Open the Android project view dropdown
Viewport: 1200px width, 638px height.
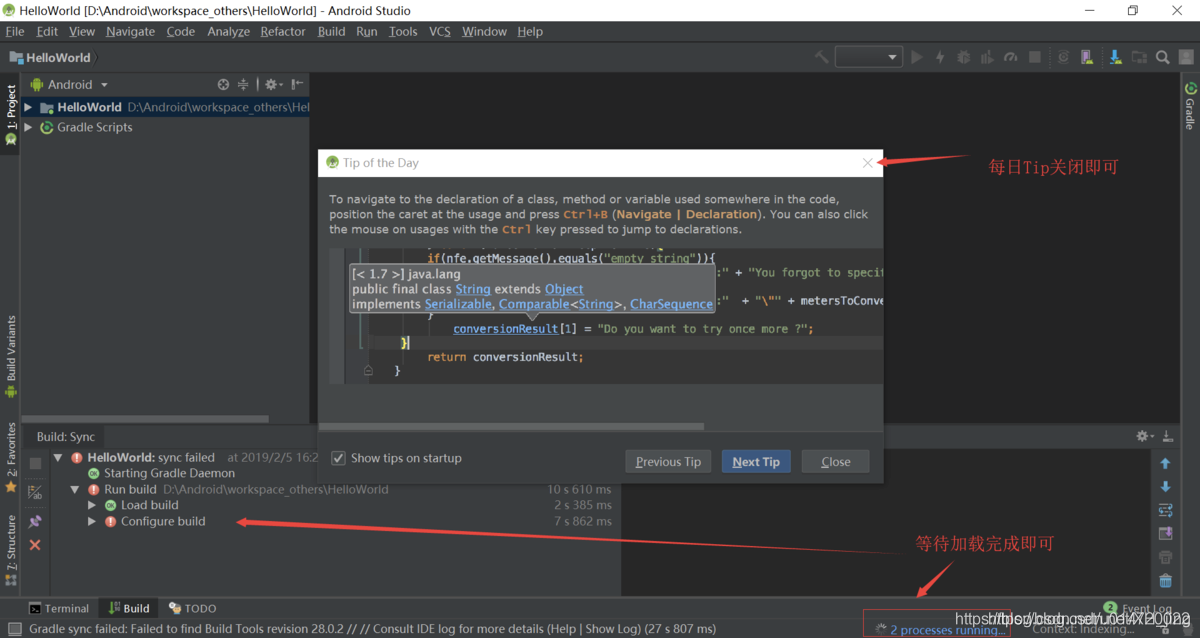69,85
